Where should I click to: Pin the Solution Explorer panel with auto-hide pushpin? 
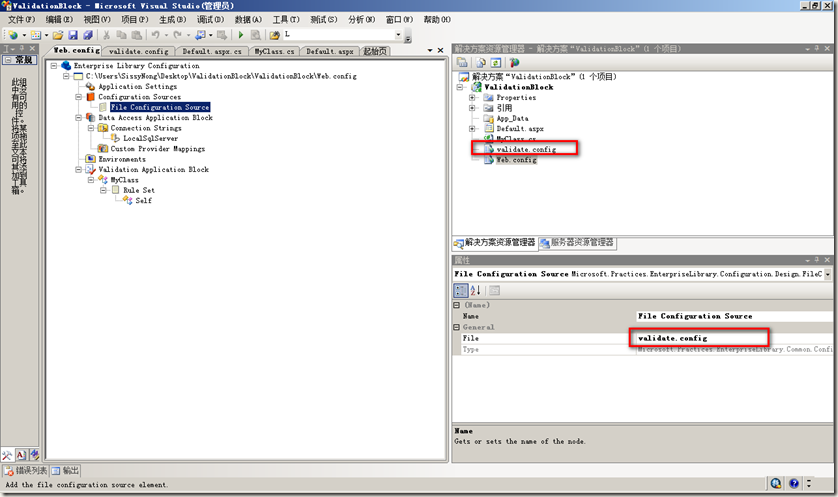tap(817, 49)
